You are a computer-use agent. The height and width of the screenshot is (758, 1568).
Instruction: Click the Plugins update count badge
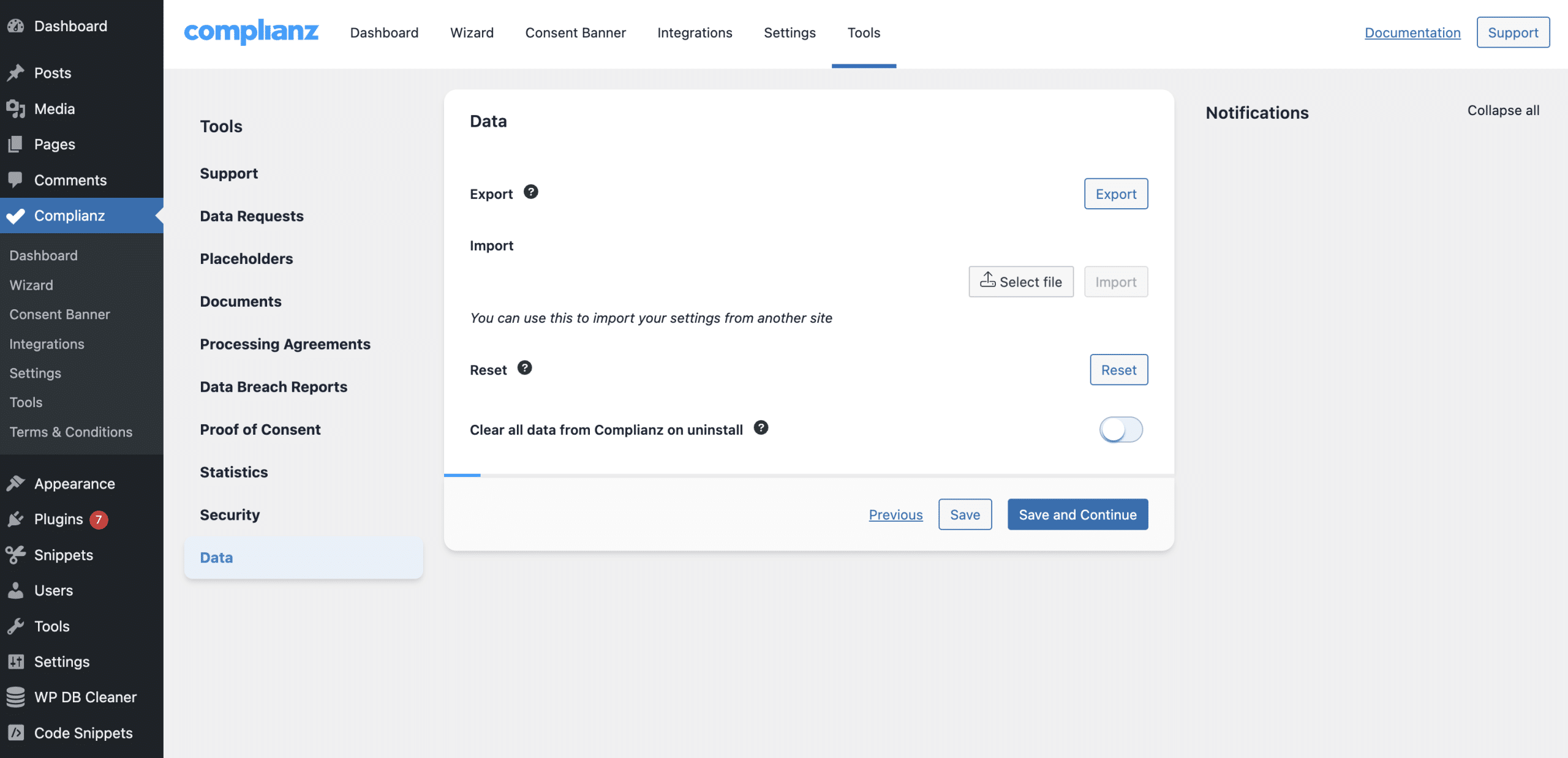coord(99,519)
